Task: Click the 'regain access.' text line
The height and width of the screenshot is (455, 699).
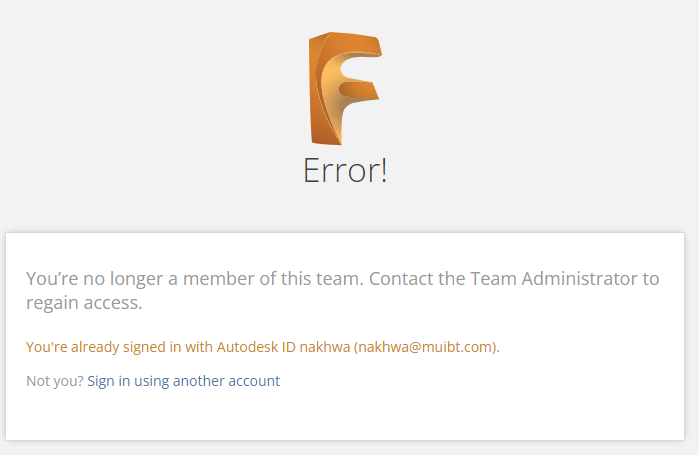Action: point(84,303)
